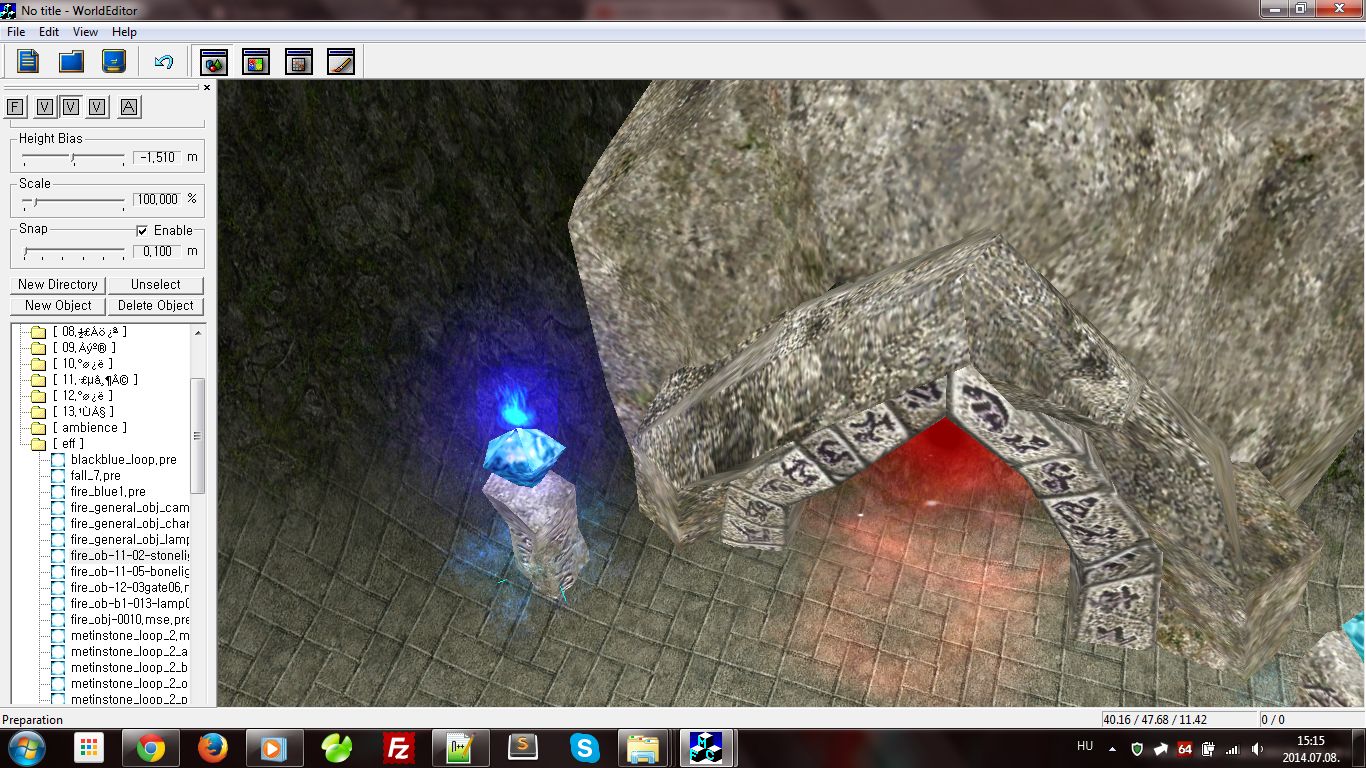Open FileZilla from the taskbar
Viewport: 1366px width, 768px height.
(x=398, y=748)
